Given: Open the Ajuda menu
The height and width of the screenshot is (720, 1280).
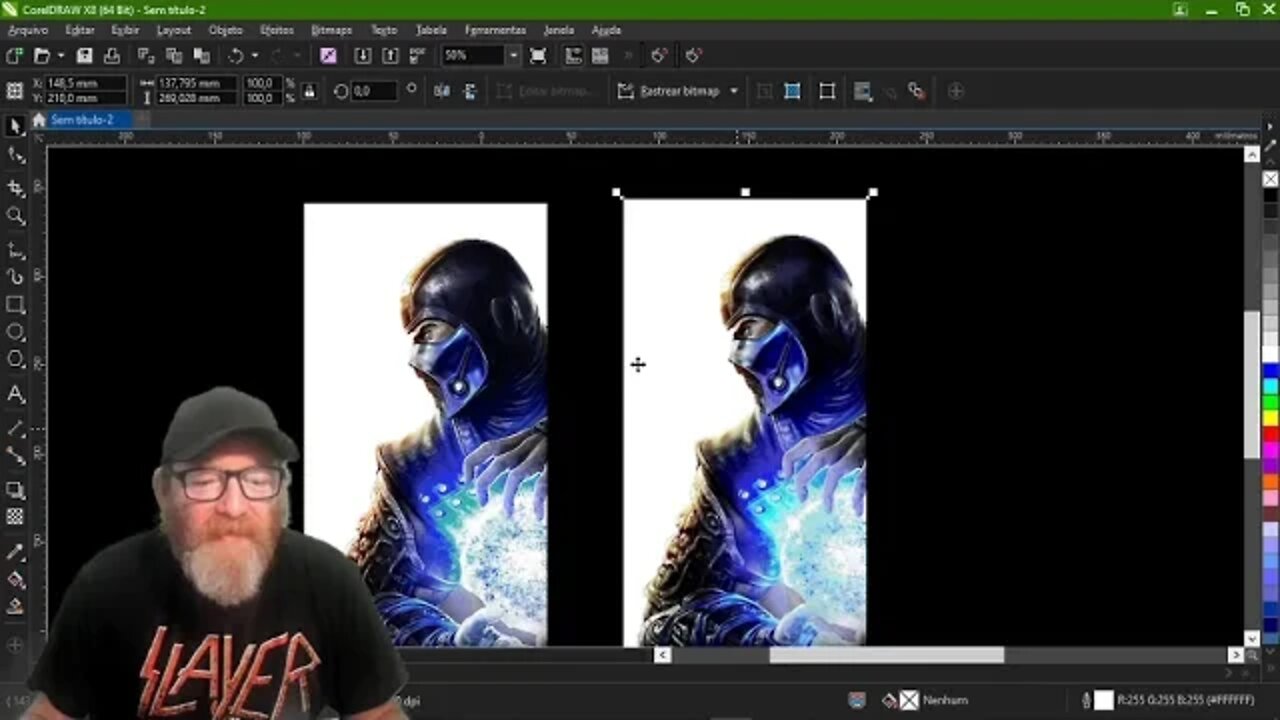Looking at the screenshot, I should coord(606,30).
